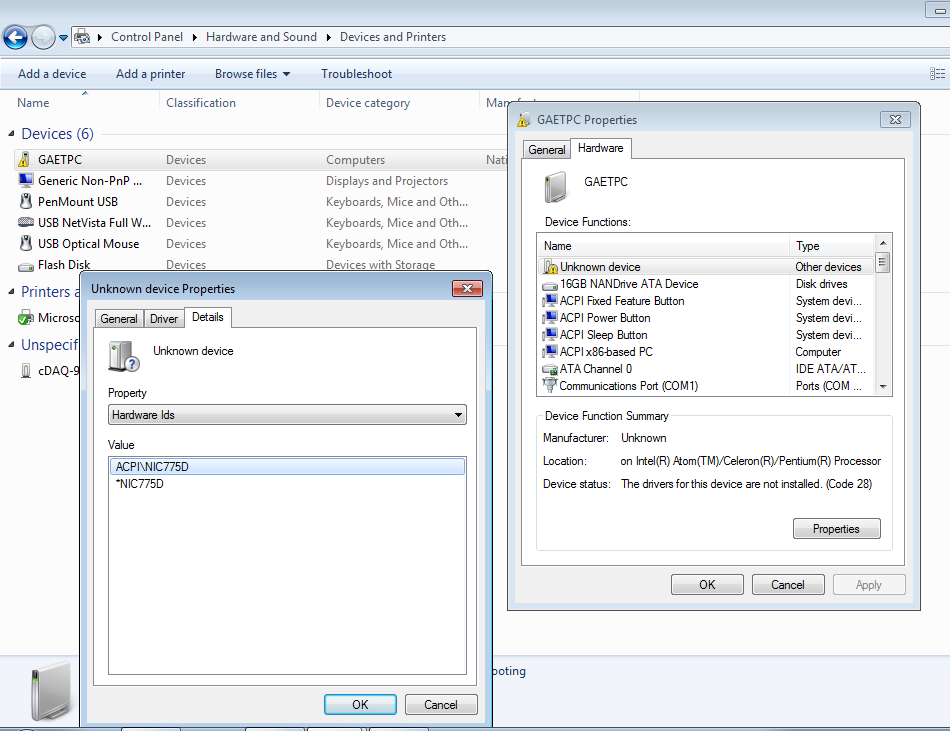
Task: Select the Generic Non-PnP monitor icon
Action: pos(25,180)
